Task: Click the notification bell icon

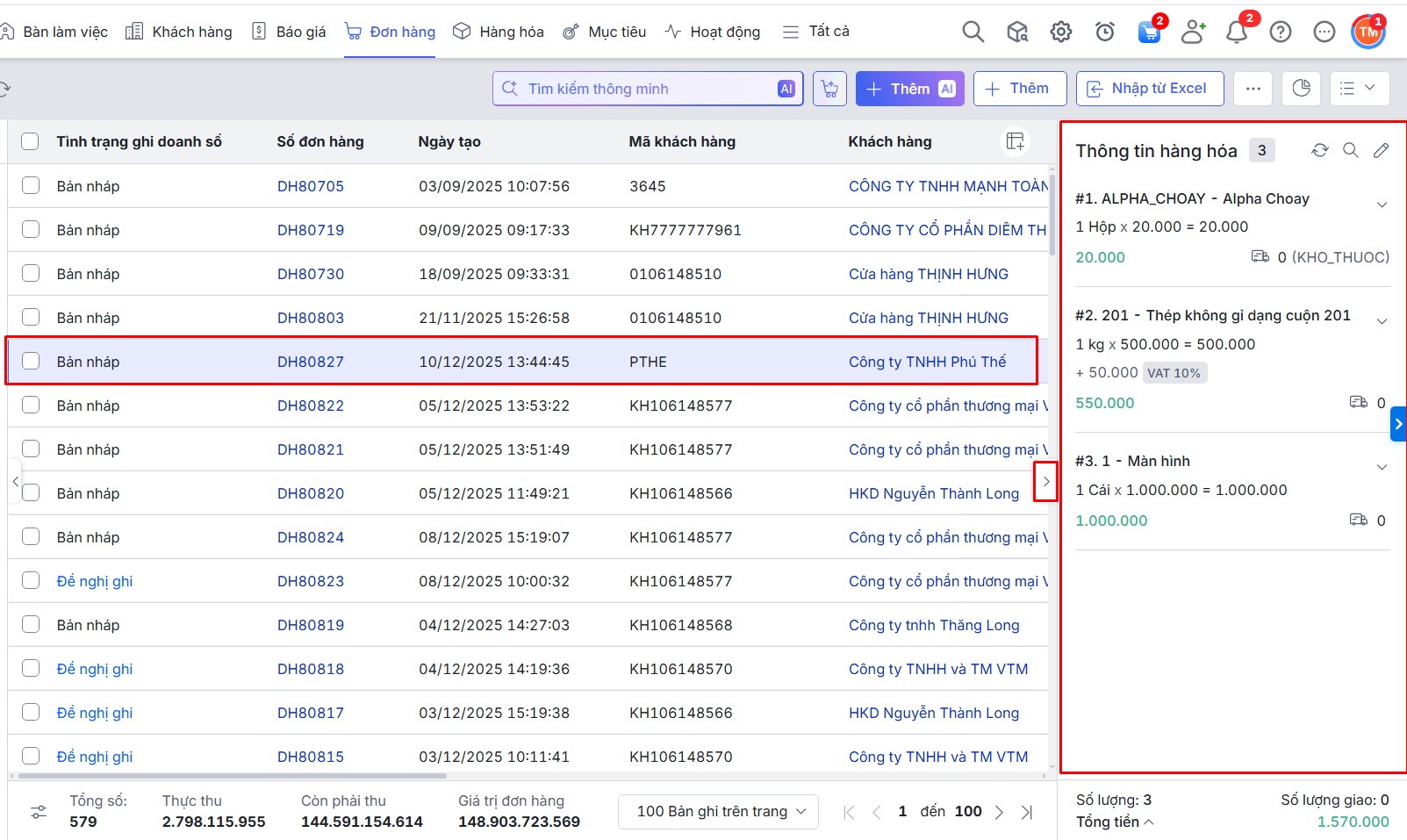Action: (1237, 32)
